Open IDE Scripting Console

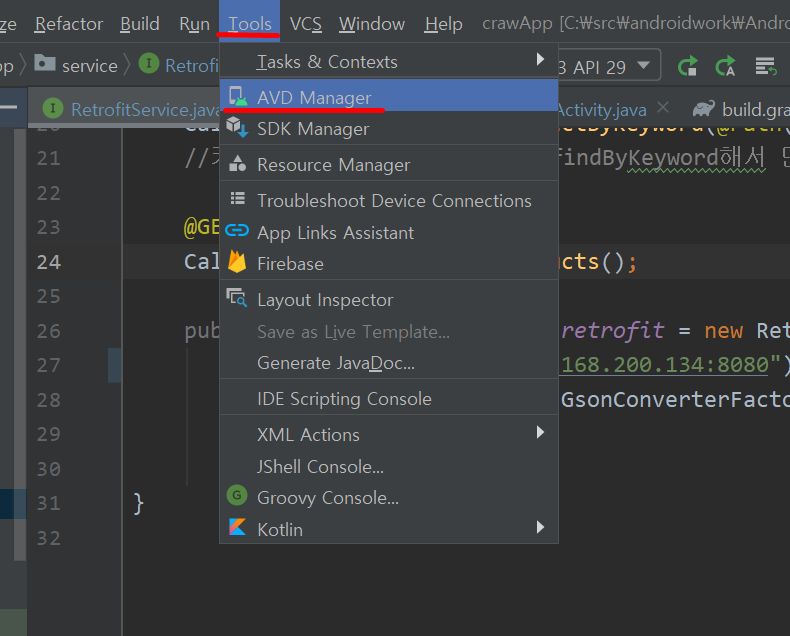[389, 399]
